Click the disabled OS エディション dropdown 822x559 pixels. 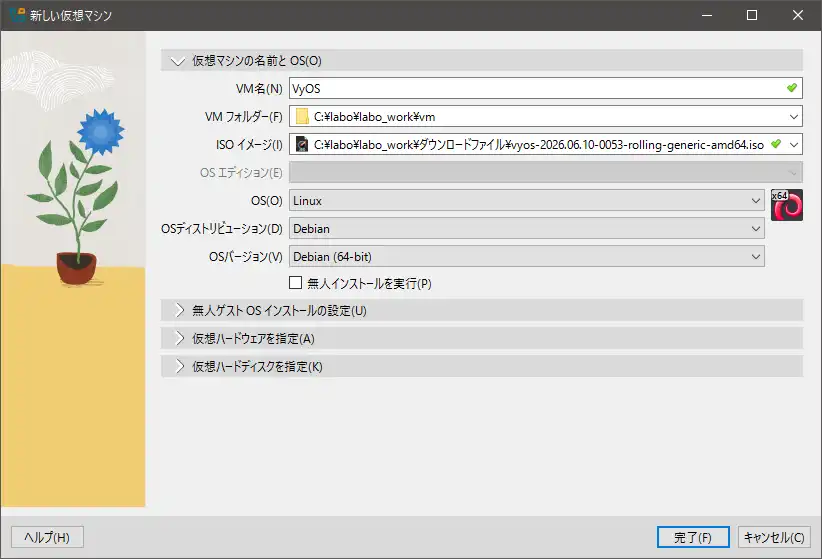pos(546,173)
